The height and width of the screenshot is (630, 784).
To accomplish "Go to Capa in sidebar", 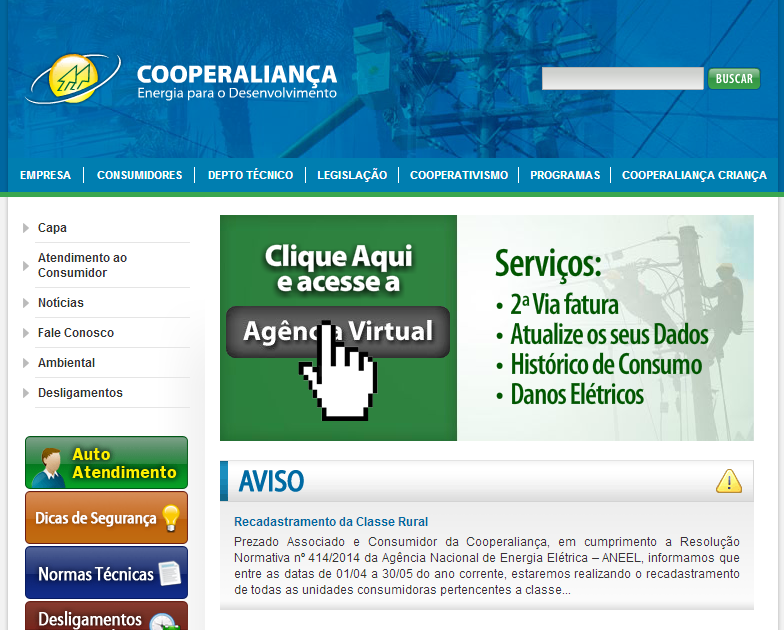I will [52, 228].
